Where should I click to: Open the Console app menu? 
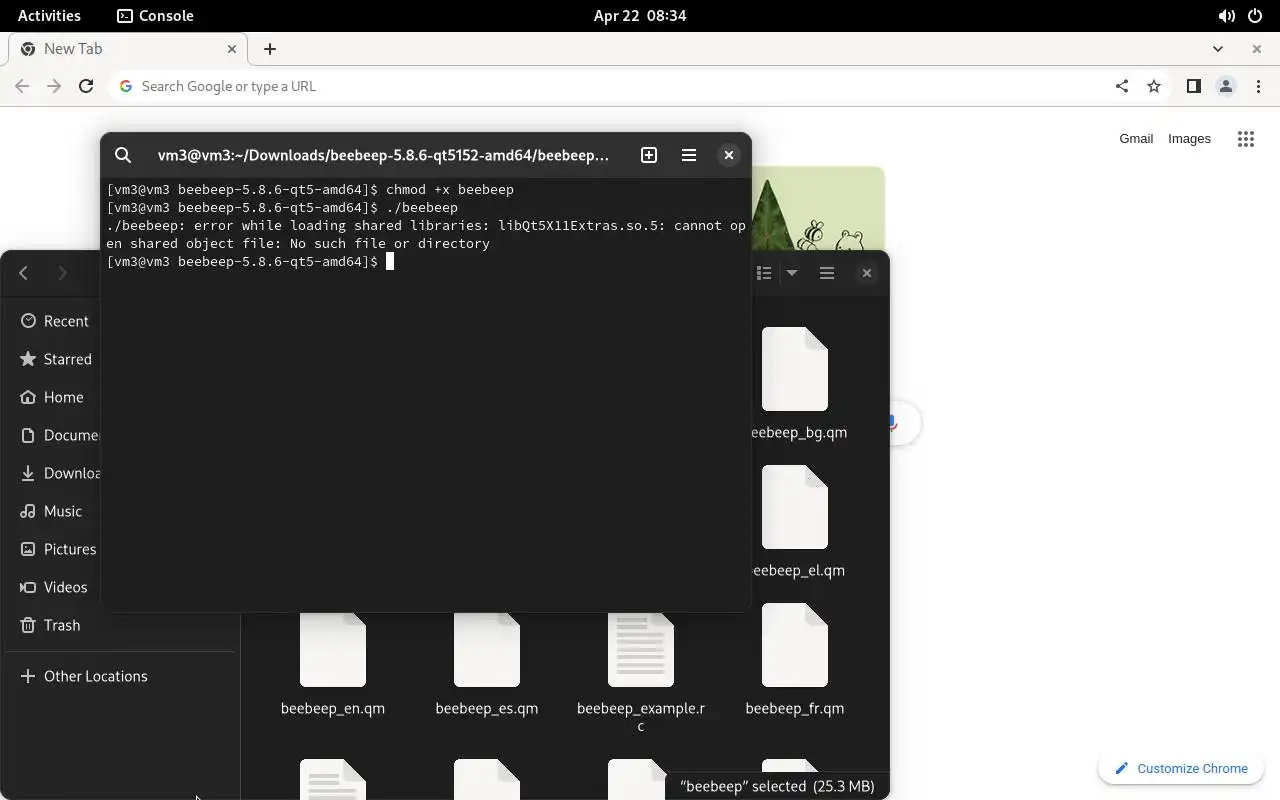coord(155,16)
